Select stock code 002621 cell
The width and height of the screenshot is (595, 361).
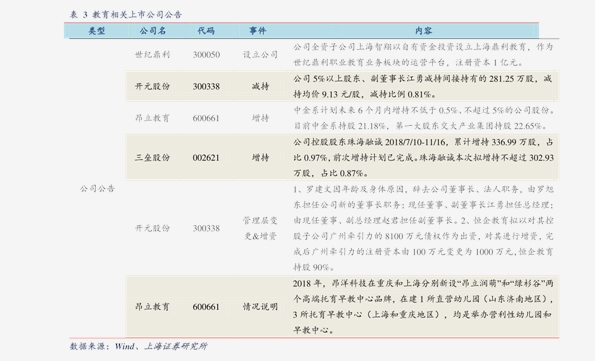[206, 158]
